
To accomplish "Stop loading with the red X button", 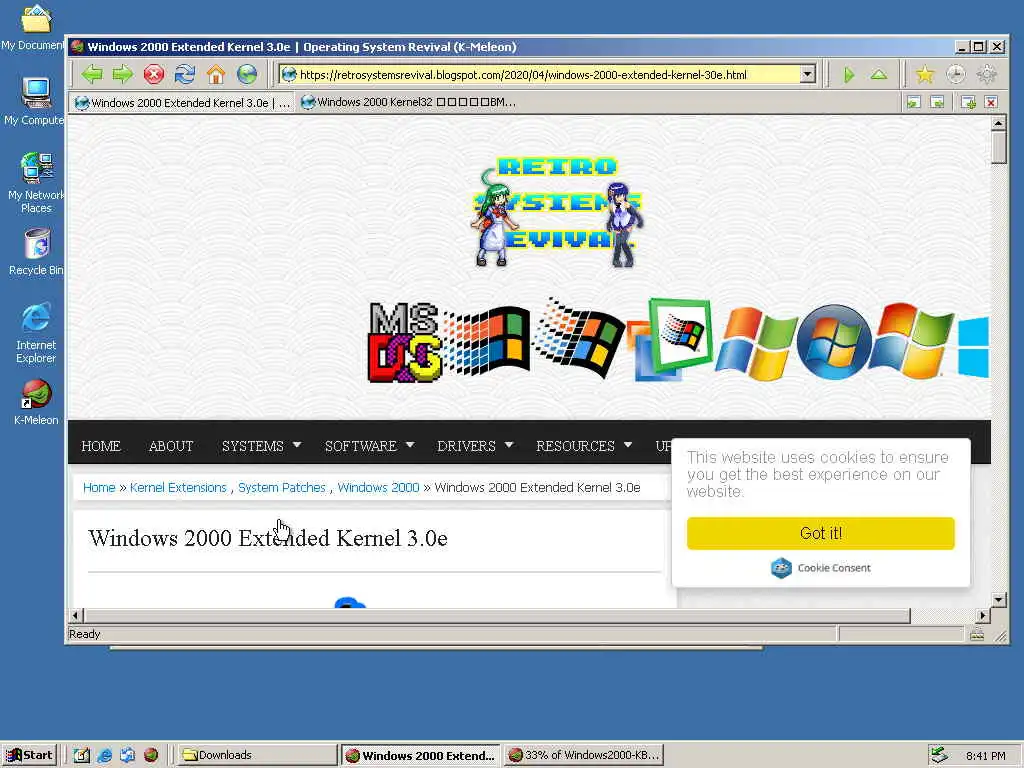I will (154, 74).
